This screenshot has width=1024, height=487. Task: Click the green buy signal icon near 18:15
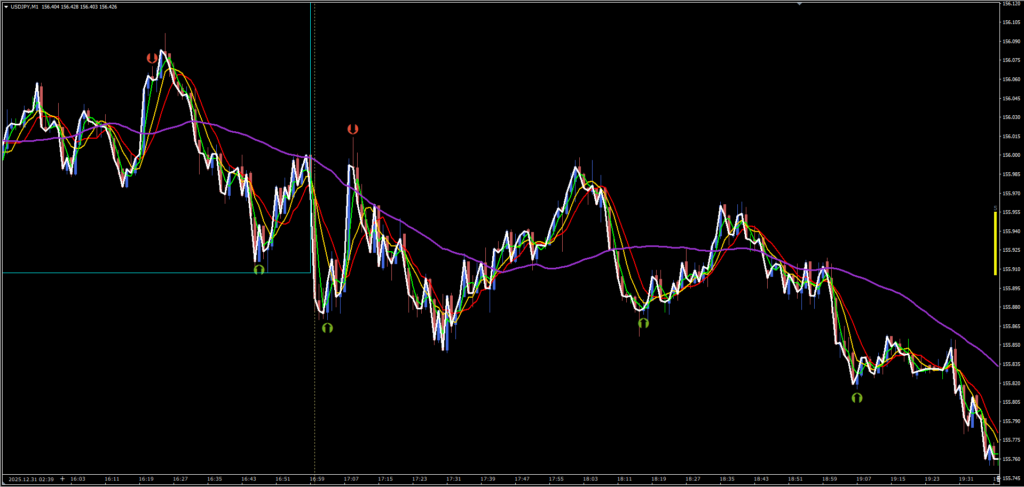click(x=643, y=322)
